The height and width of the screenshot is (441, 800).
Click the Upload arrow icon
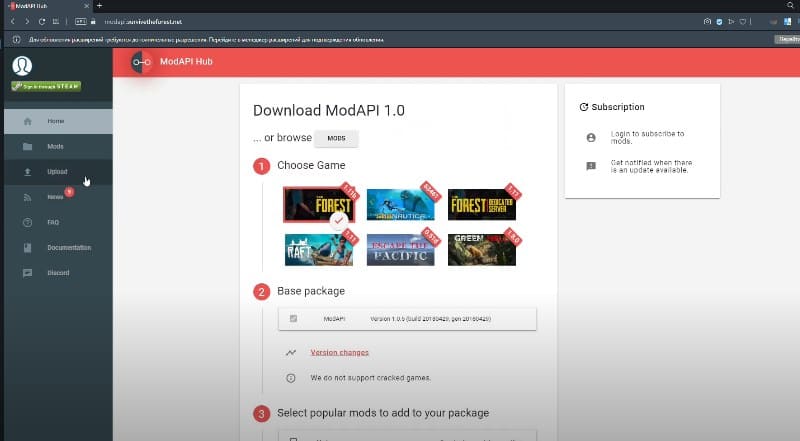pyautogui.click(x=28, y=172)
